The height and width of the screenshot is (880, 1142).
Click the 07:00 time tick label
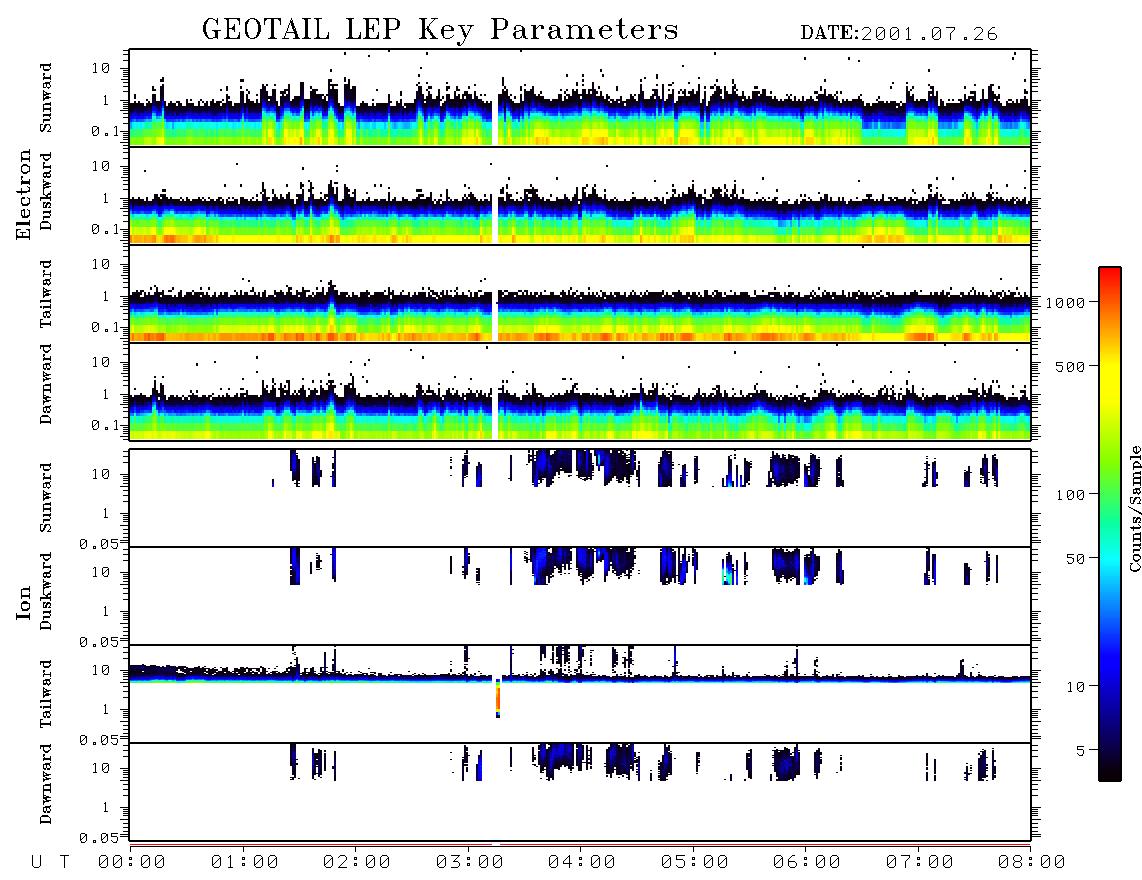[920, 863]
